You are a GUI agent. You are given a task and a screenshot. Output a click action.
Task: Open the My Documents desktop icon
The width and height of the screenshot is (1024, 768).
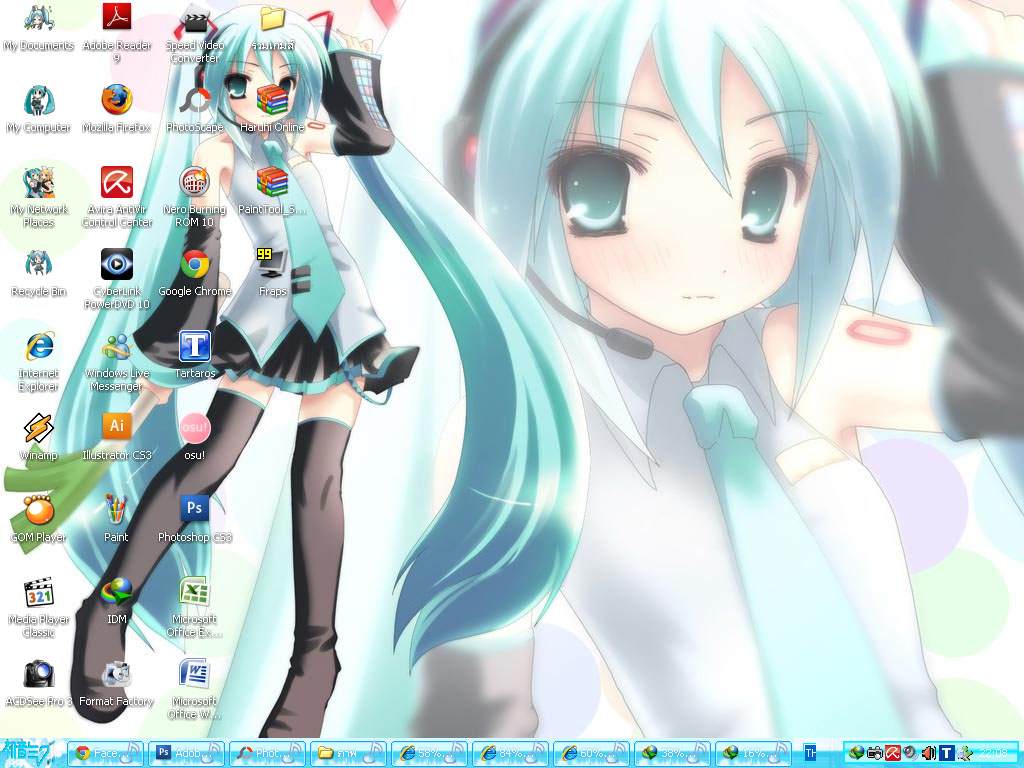click(x=39, y=27)
